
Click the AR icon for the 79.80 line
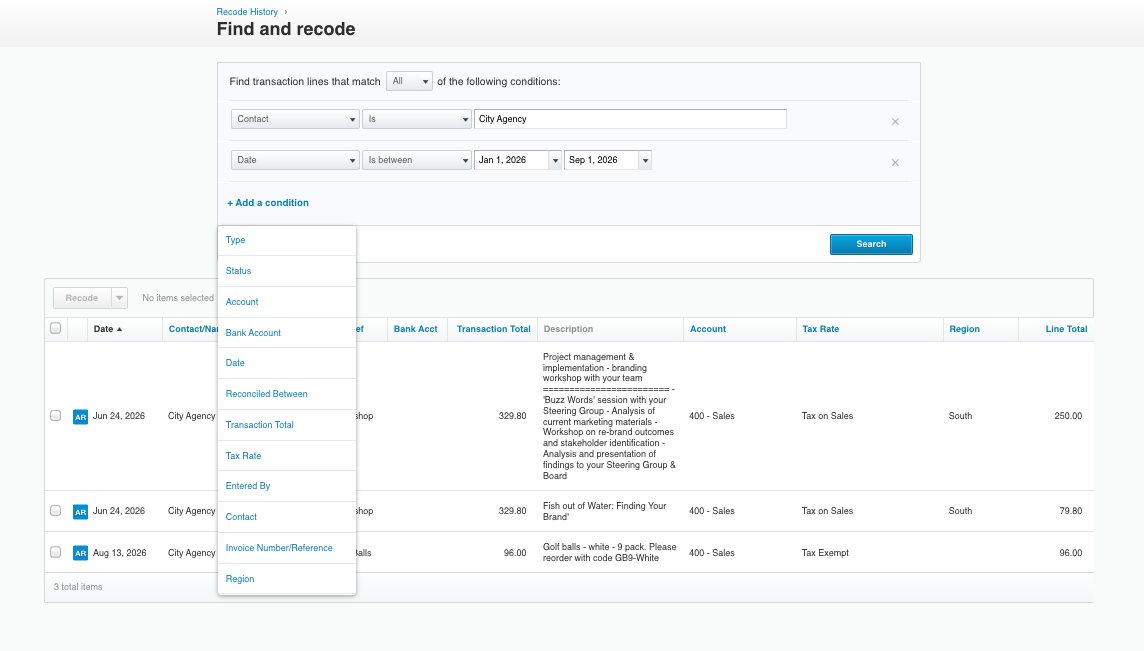coord(80,512)
